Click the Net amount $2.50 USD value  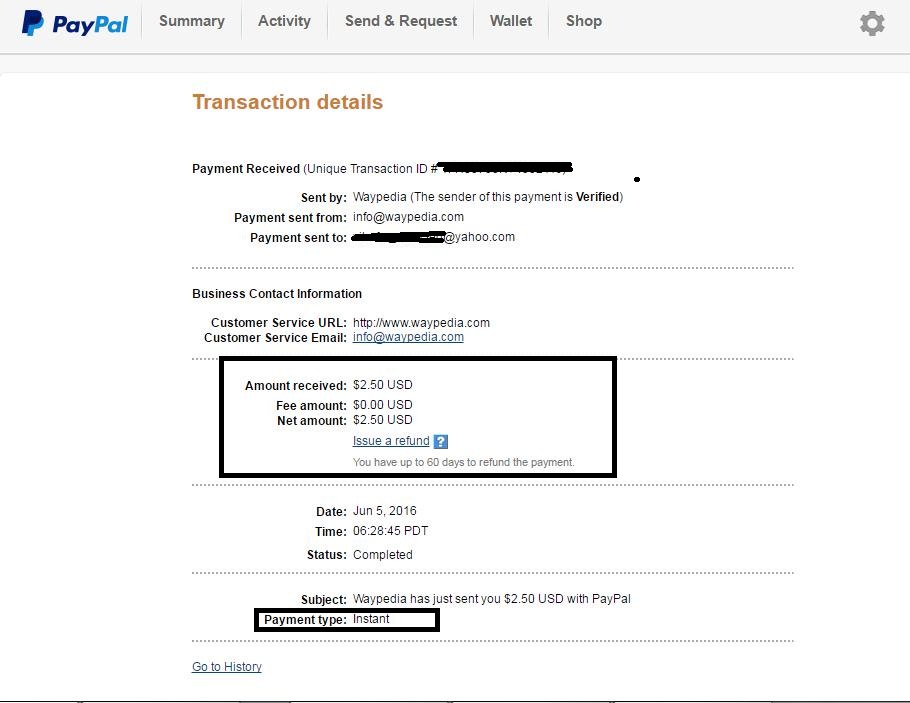point(382,420)
